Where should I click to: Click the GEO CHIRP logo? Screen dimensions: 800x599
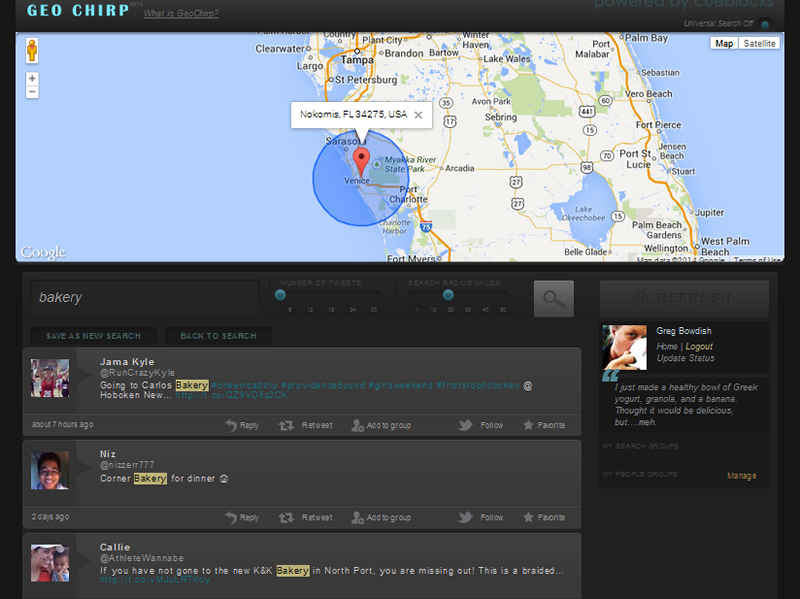pos(78,11)
